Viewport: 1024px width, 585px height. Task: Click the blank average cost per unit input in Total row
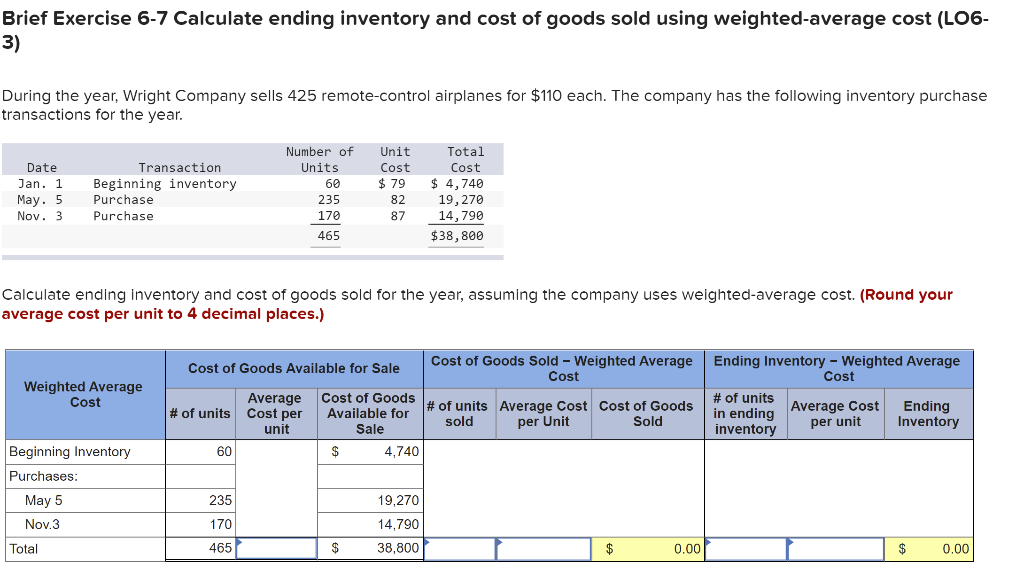coord(276,549)
